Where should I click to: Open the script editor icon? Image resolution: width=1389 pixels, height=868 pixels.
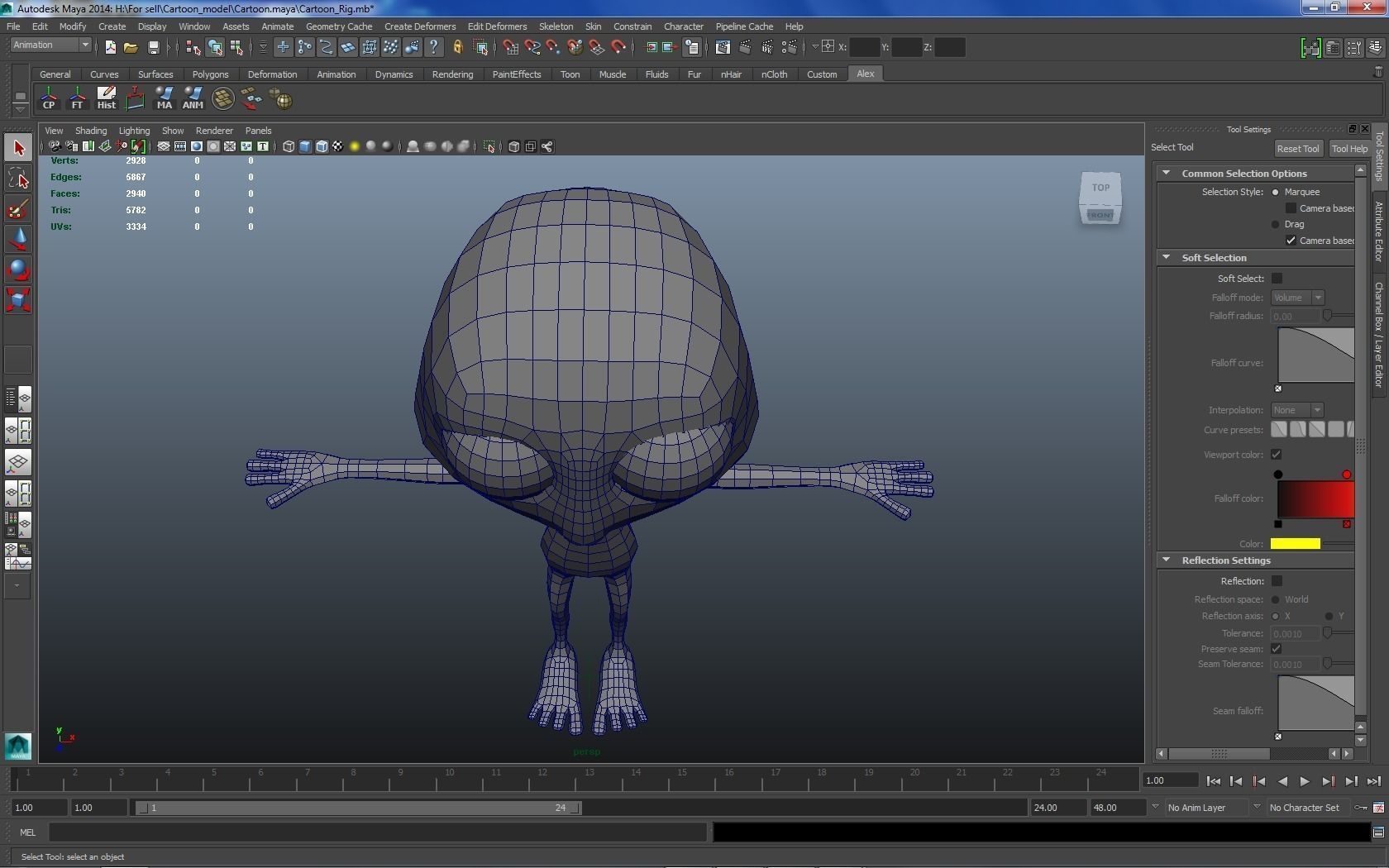[x=1378, y=832]
